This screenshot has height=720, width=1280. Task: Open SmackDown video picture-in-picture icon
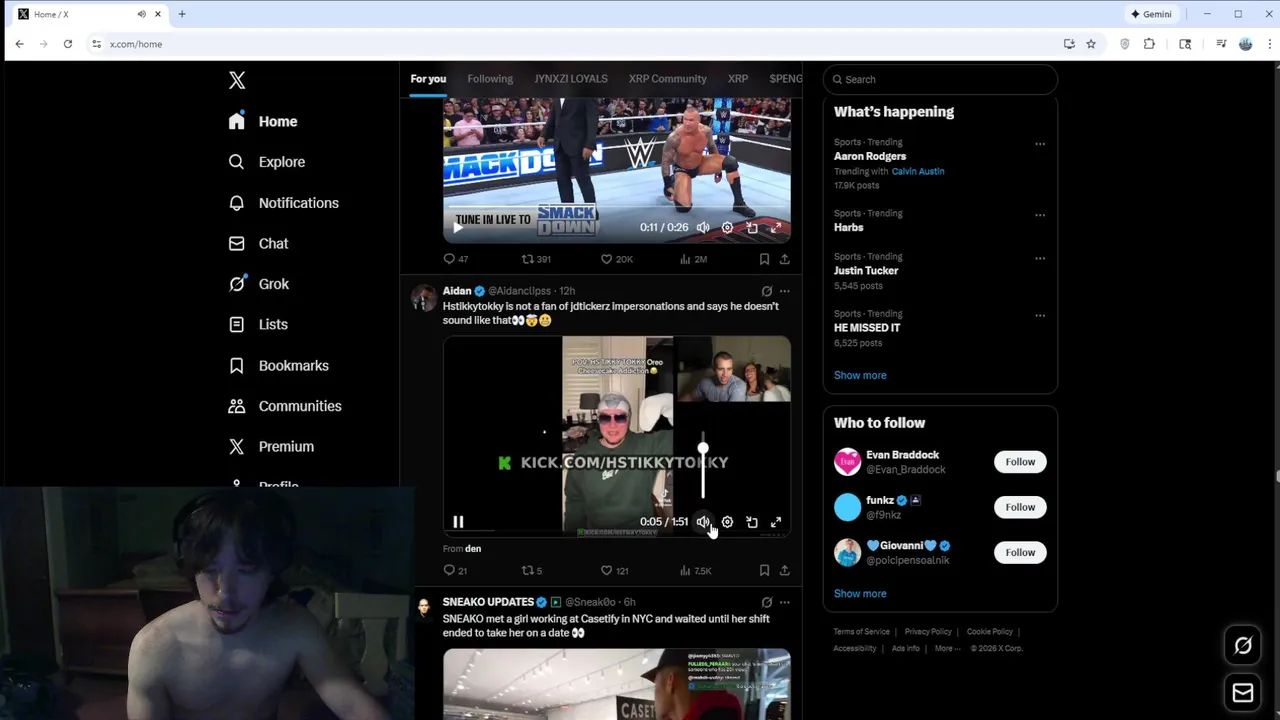pos(752,227)
